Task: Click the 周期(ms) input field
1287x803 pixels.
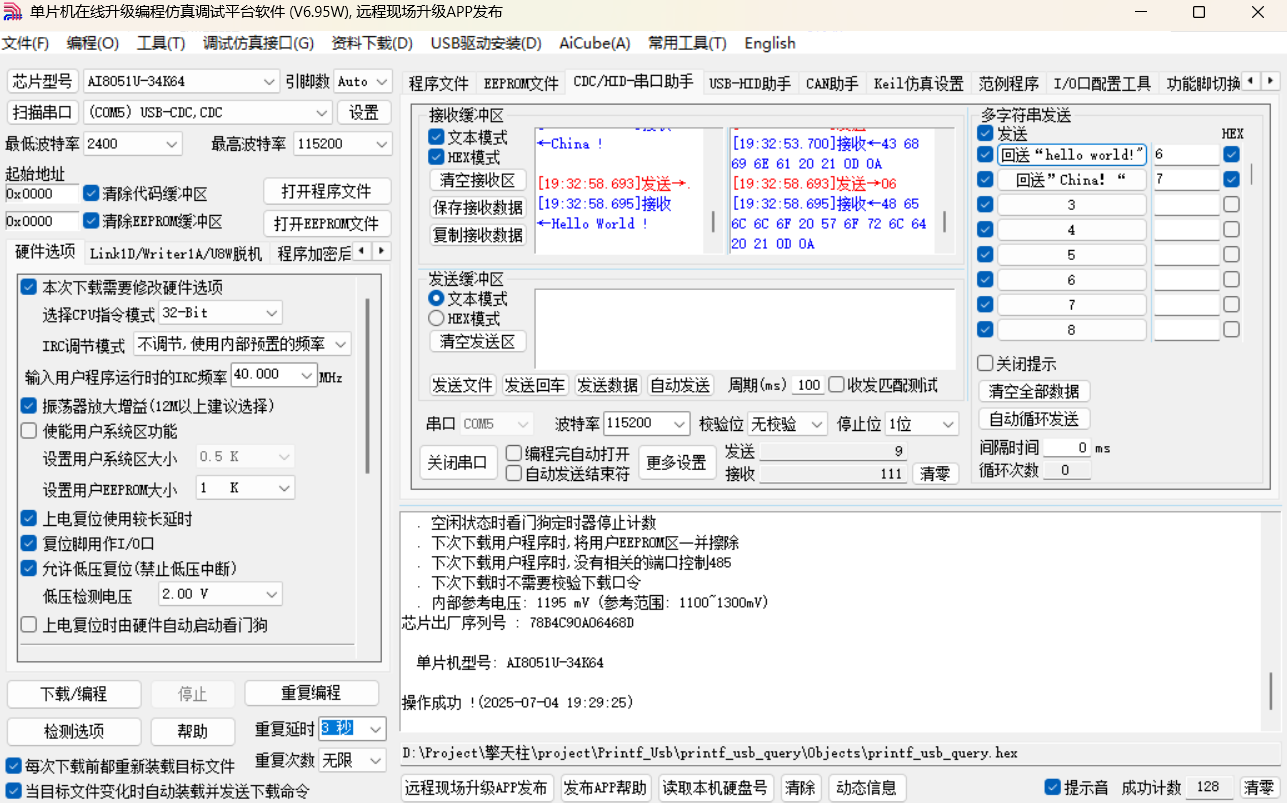Action: pyautogui.click(x=809, y=385)
